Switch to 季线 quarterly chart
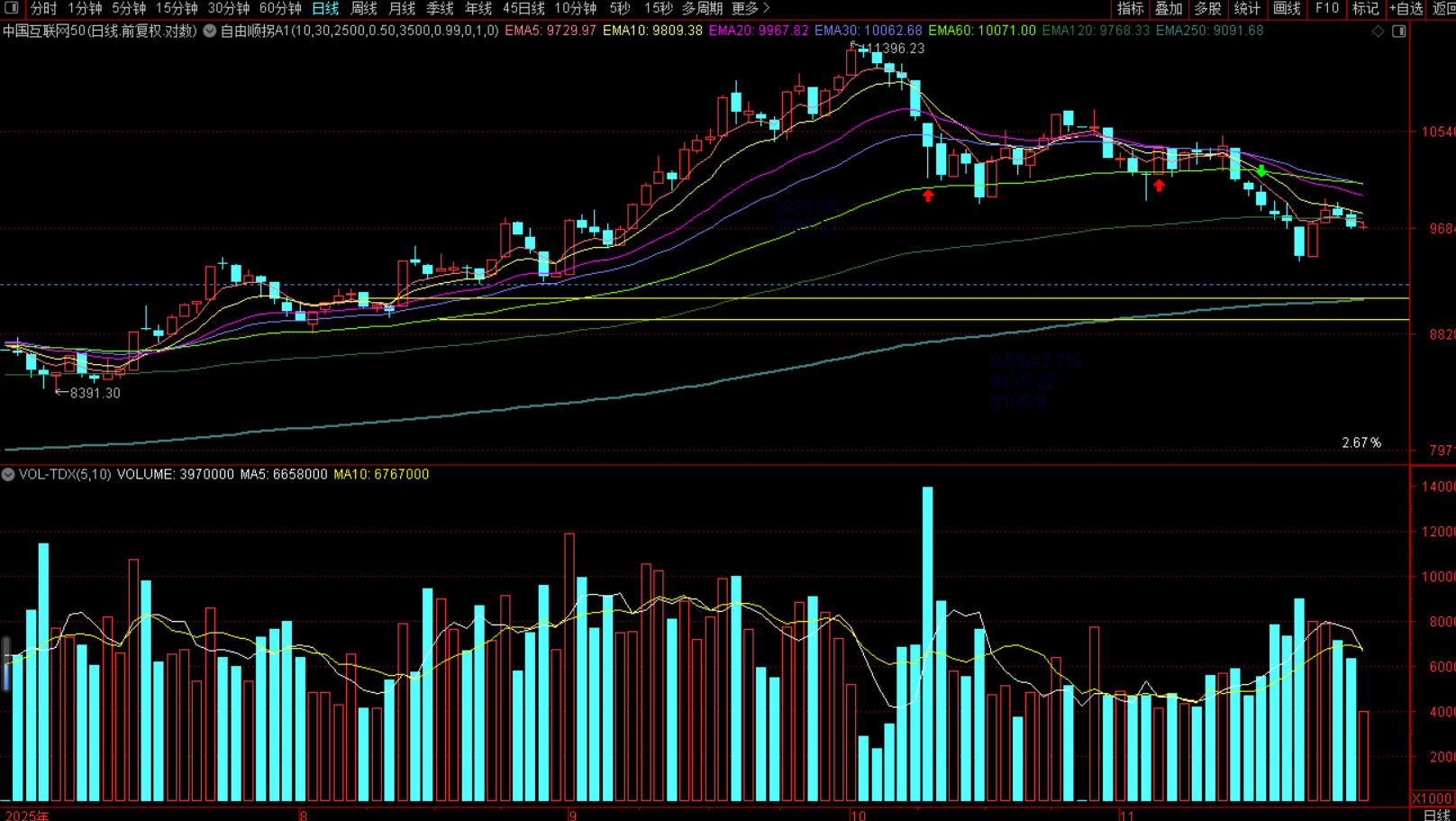1456x821 pixels. (x=440, y=8)
